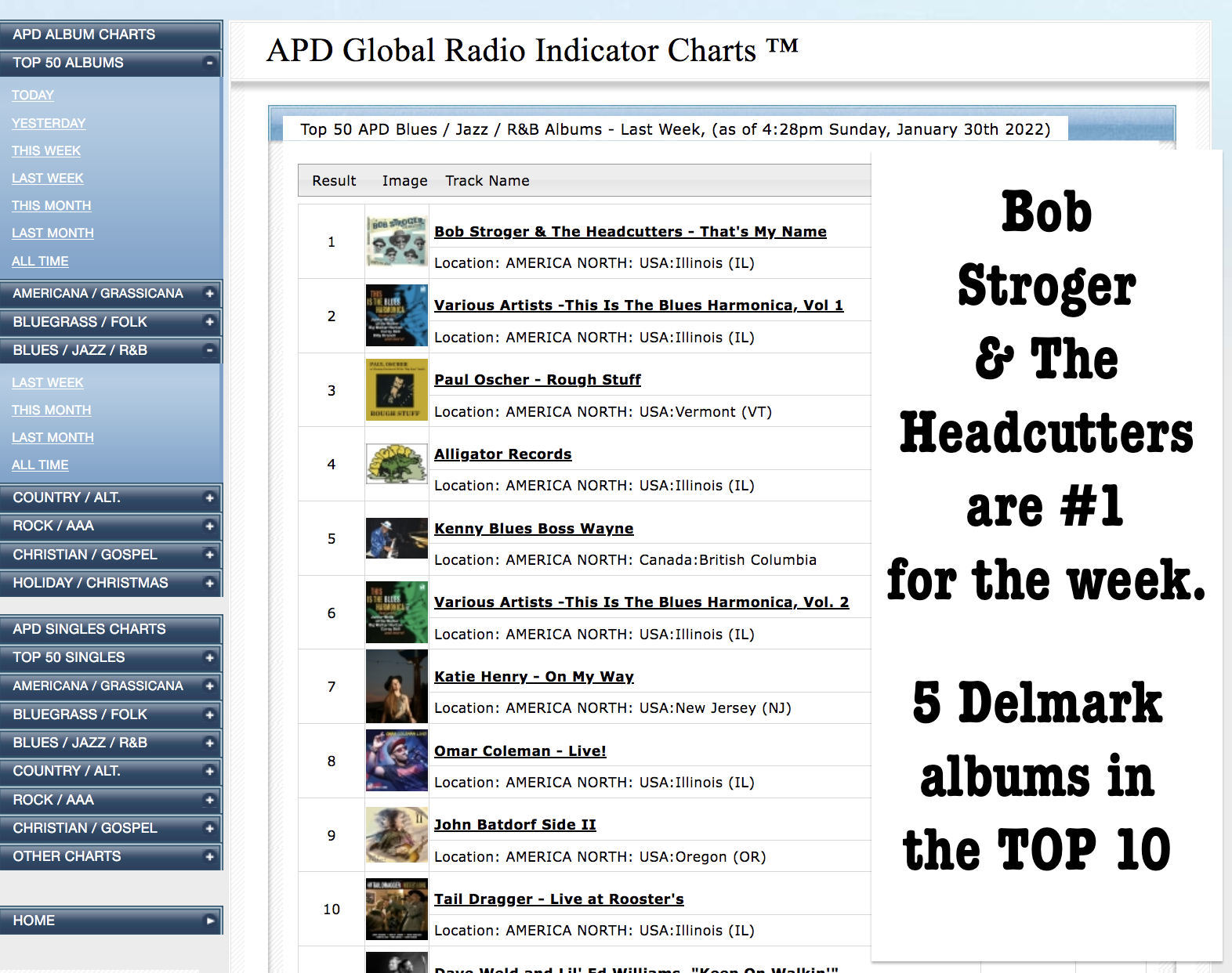This screenshot has height=973, width=1232.
Task: Click Tail Dragger album cover thumbnail
Action: tap(397, 909)
